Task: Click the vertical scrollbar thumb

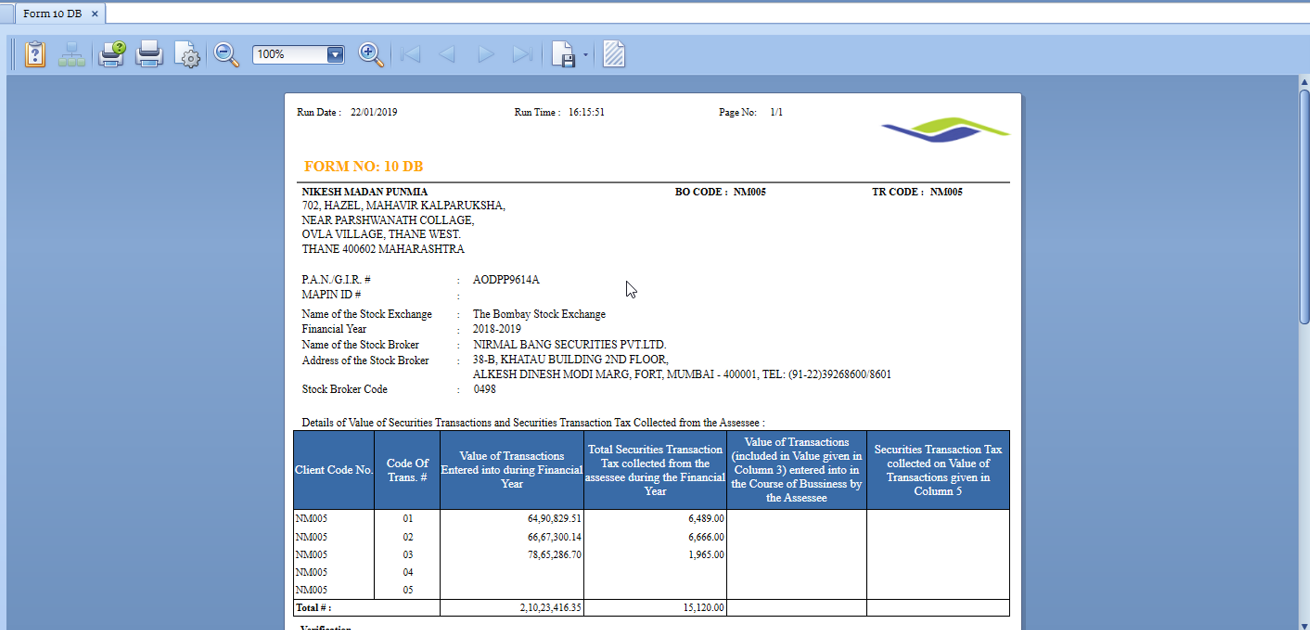Action: [x=1304, y=205]
